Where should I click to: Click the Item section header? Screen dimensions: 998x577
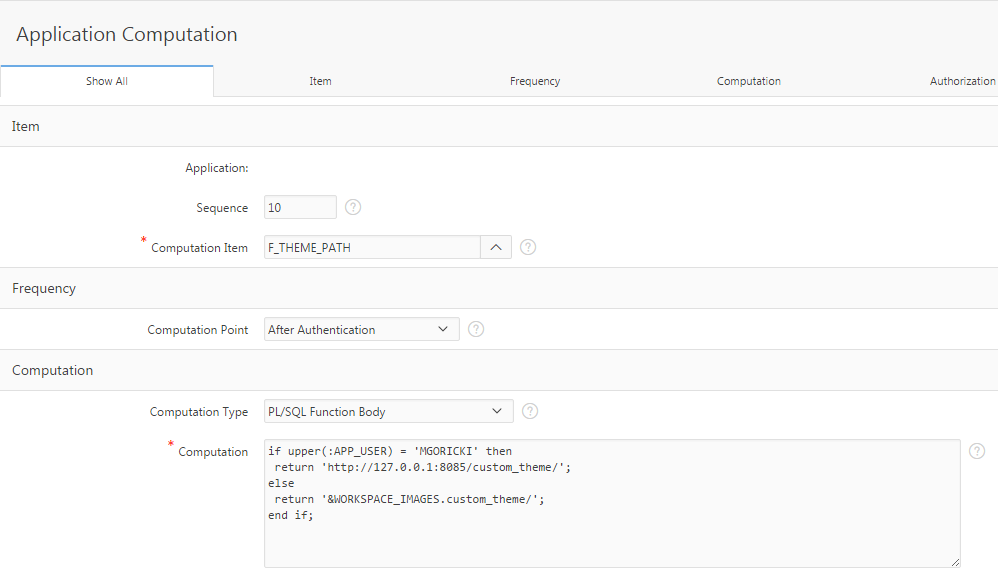(25, 126)
